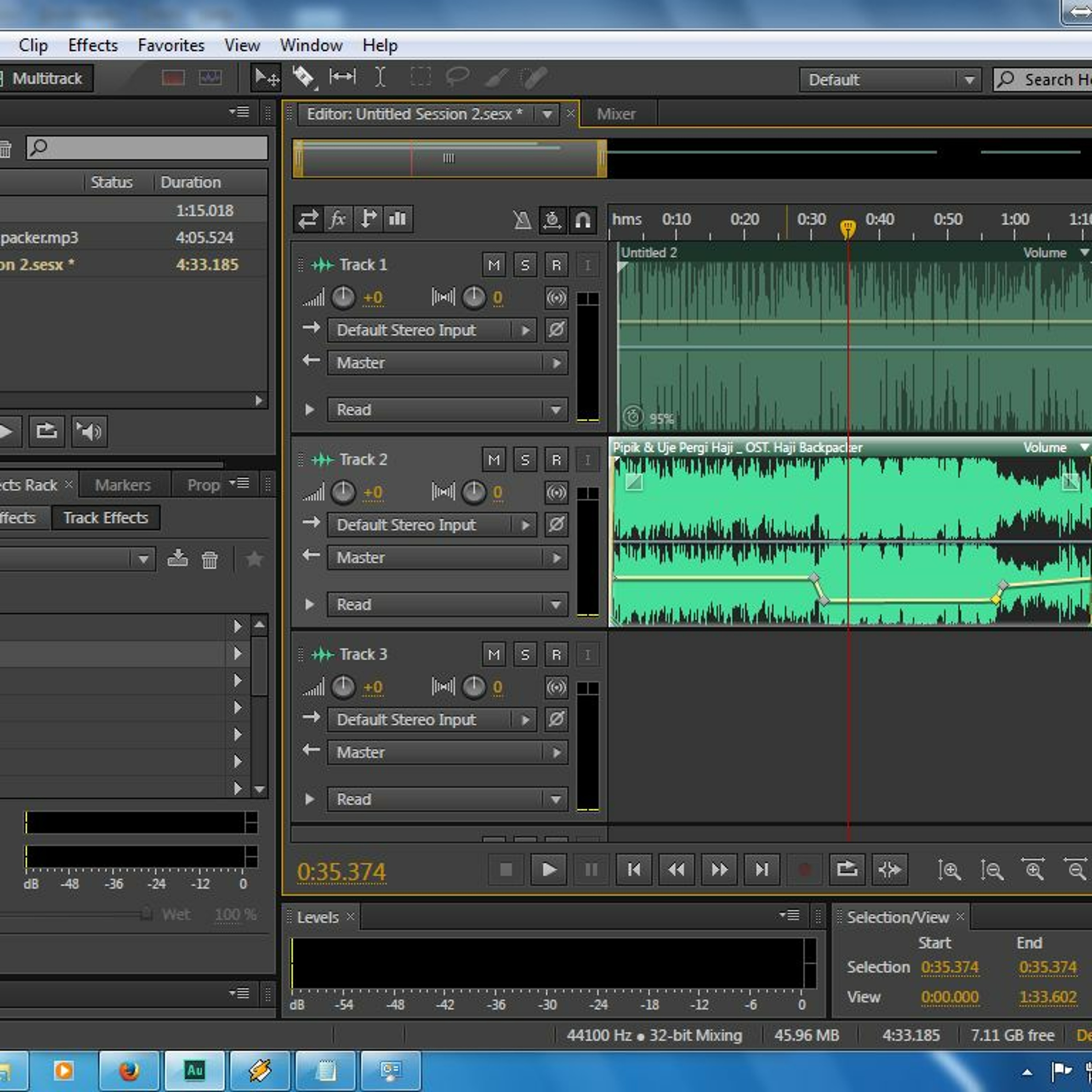This screenshot has height=1092, width=1092.
Task: Open Adobe Audition in the taskbar
Action: [x=194, y=1070]
